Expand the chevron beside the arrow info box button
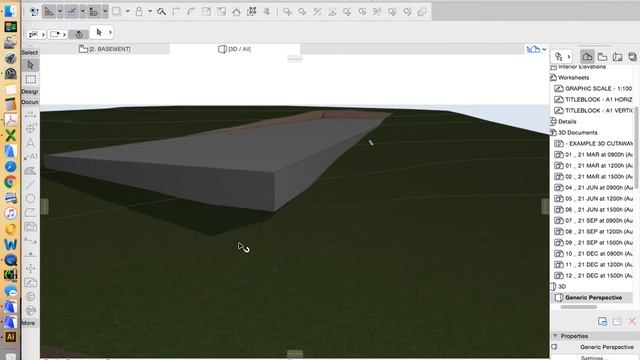 point(110,32)
